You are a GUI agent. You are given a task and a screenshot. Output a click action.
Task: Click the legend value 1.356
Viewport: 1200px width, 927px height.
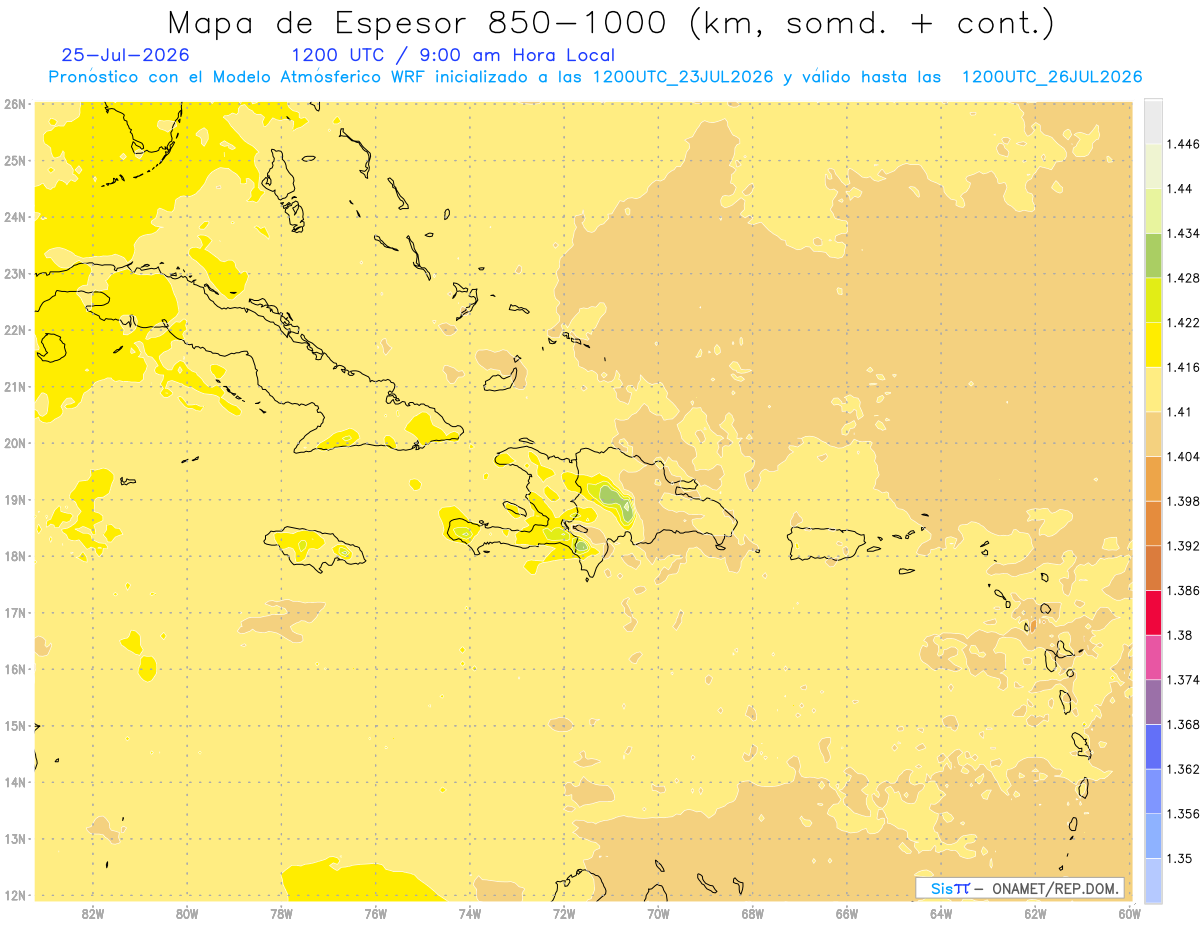(1183, 814)
